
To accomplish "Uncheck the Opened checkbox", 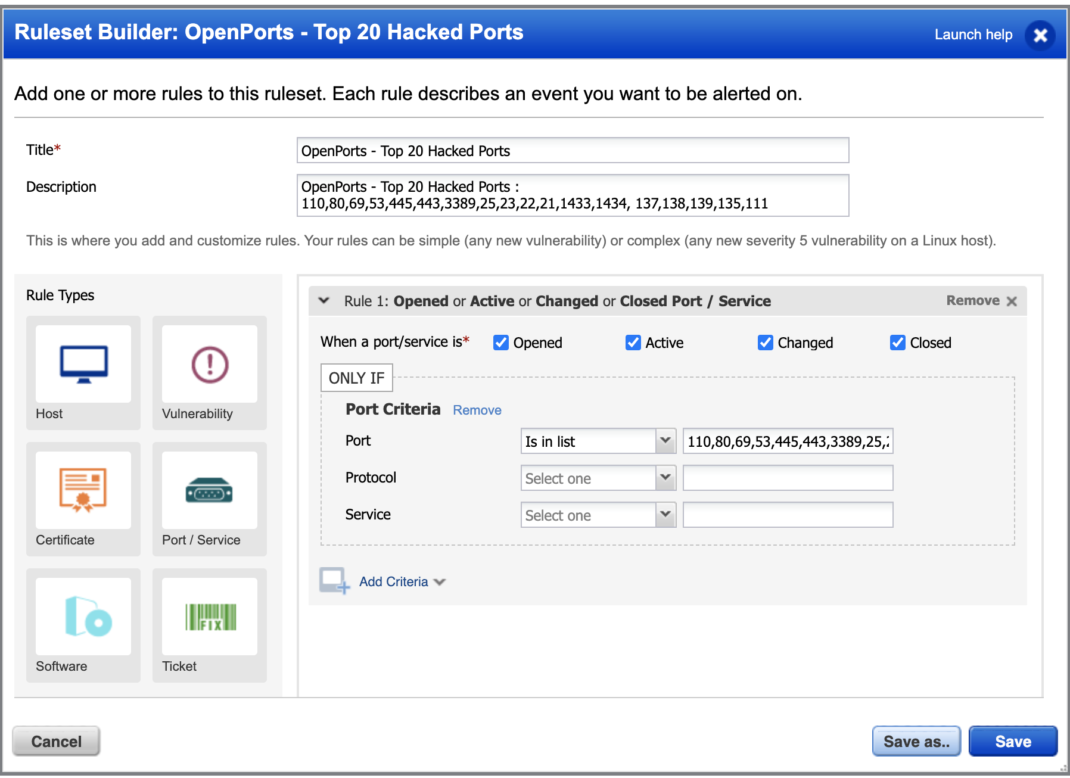I will click(x=502, y=343).
